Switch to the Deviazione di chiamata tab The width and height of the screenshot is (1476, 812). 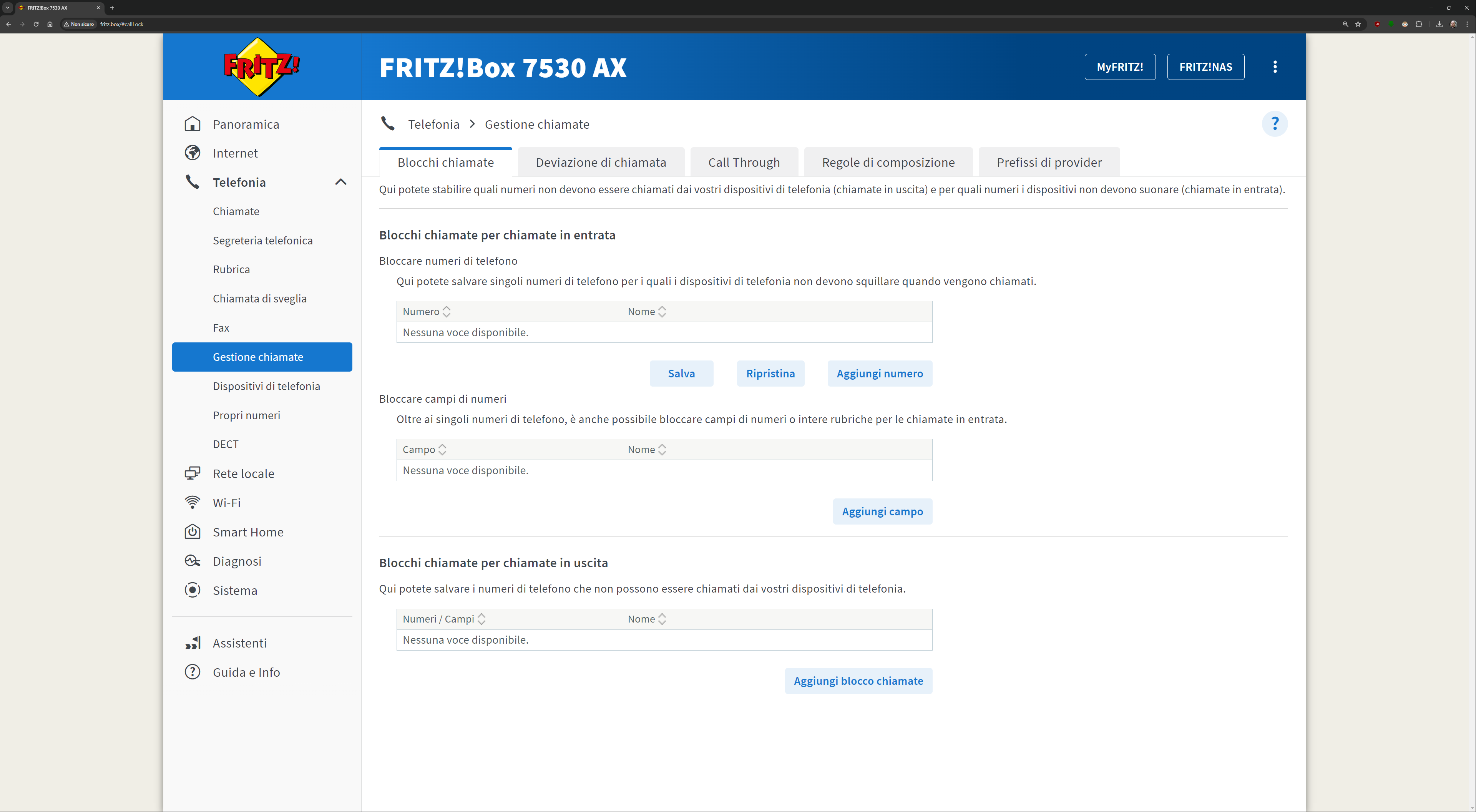[x=601, y=163]
